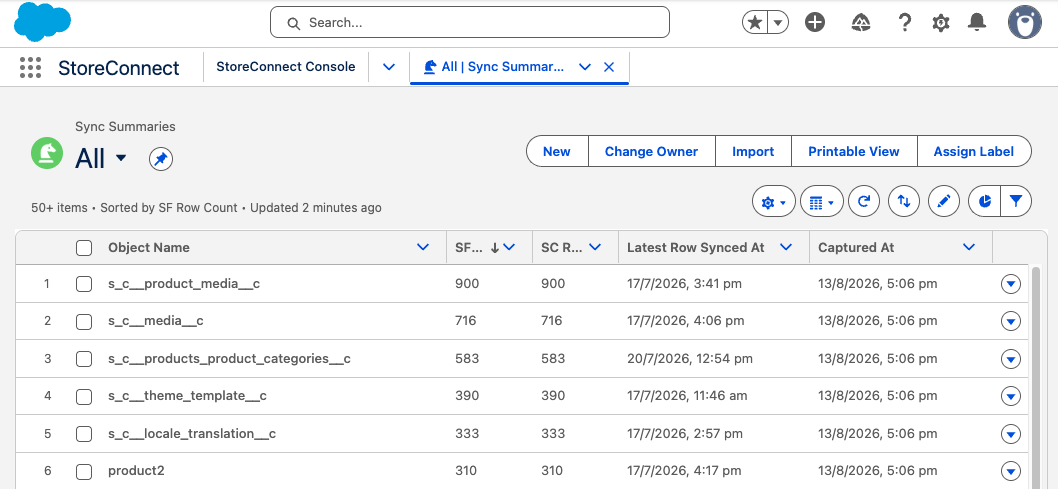Open the user profile avatar
Screen dimensions: 1058x489
pos(1025,22)
